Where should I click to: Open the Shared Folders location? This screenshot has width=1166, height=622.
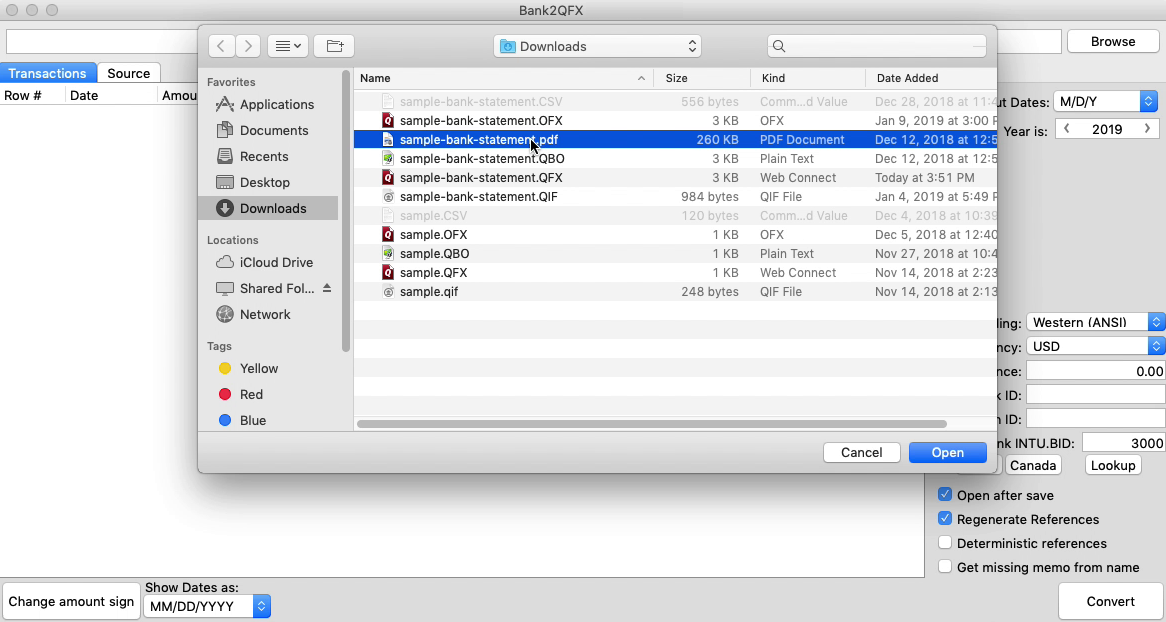pos(265,289)
